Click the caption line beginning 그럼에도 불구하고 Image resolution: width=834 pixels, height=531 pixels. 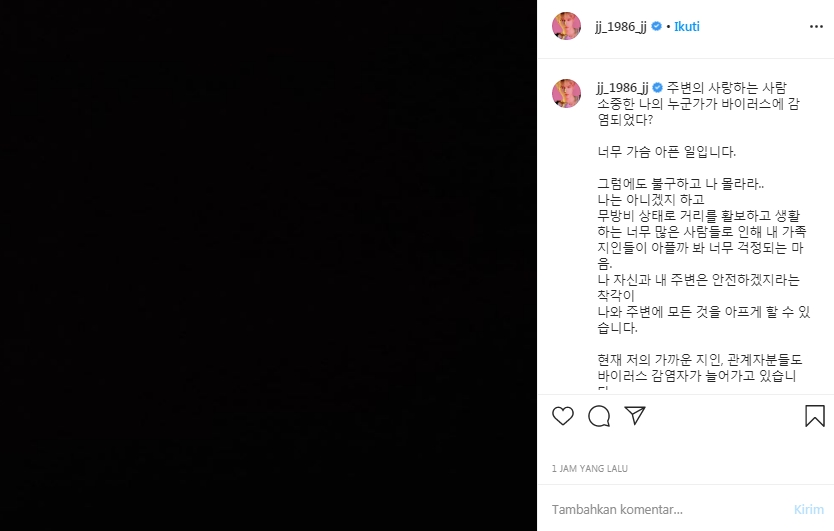click(681, 184)
